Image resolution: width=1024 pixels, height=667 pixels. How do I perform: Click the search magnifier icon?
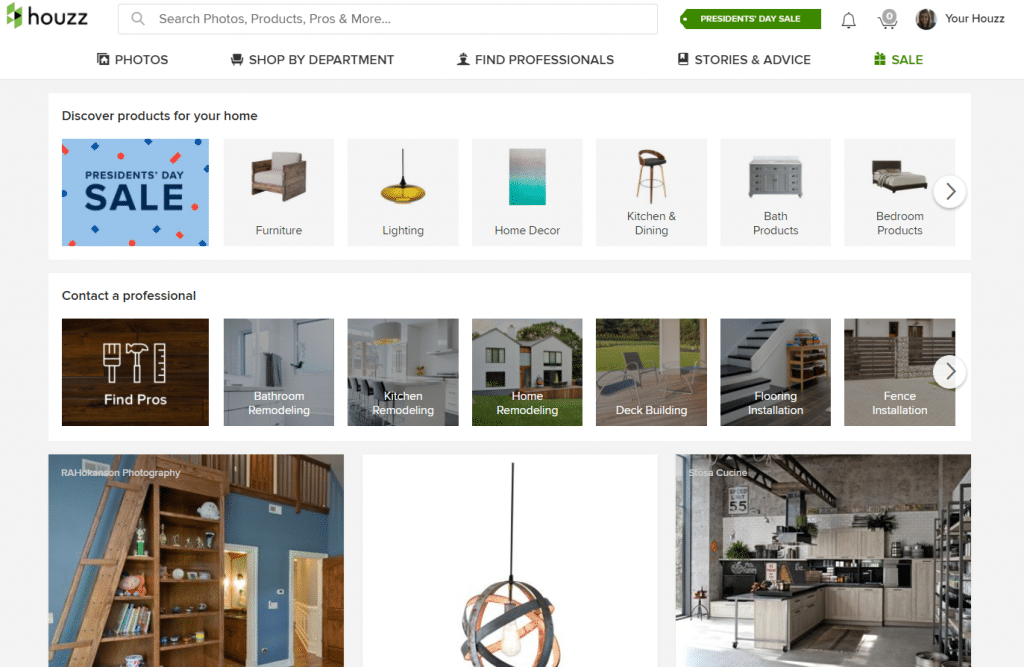pyautogui.click(x=138, y=19)
